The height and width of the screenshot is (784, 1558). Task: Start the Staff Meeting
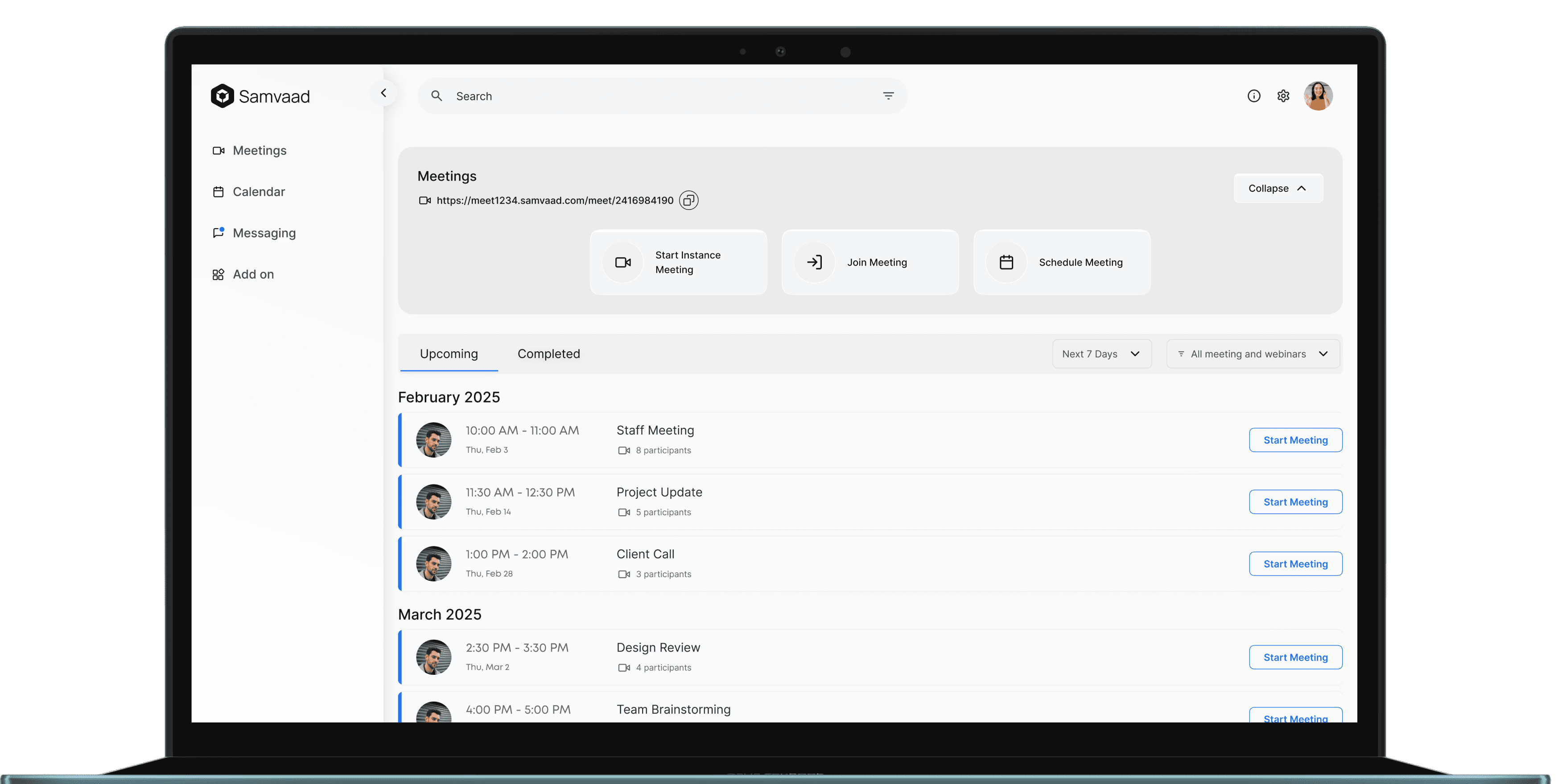point(1295,440)
